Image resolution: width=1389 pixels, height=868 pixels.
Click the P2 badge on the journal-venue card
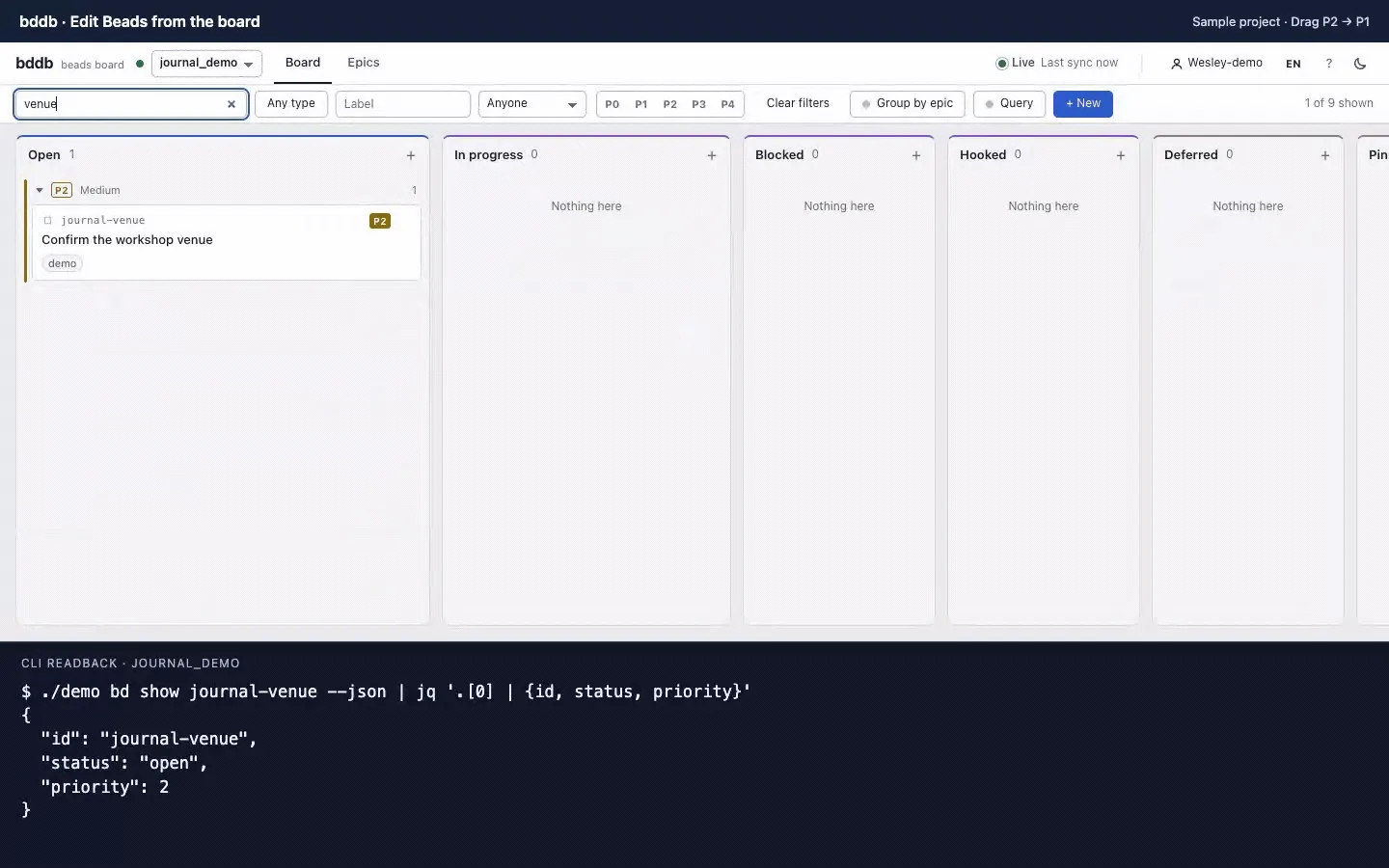(x=380, y=221)
